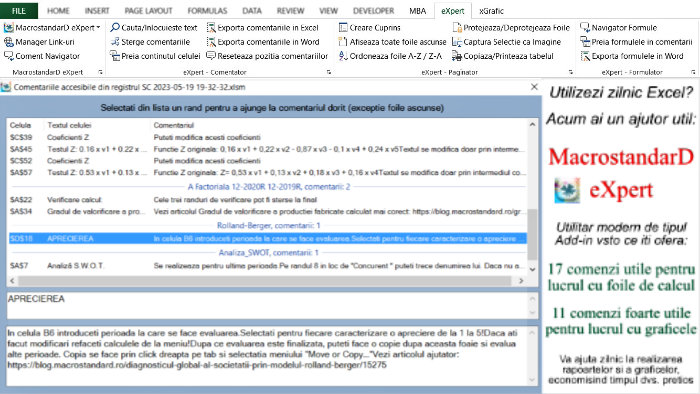This screenshot has width=700, height=394.
Task: Click the panel title icon beside Comentariile
Action: pos(6,87)
